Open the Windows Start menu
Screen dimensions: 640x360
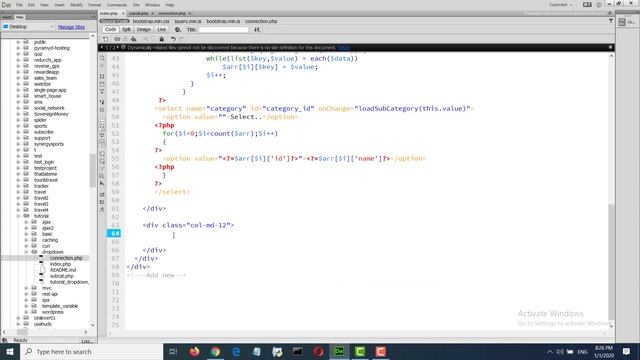9,351
